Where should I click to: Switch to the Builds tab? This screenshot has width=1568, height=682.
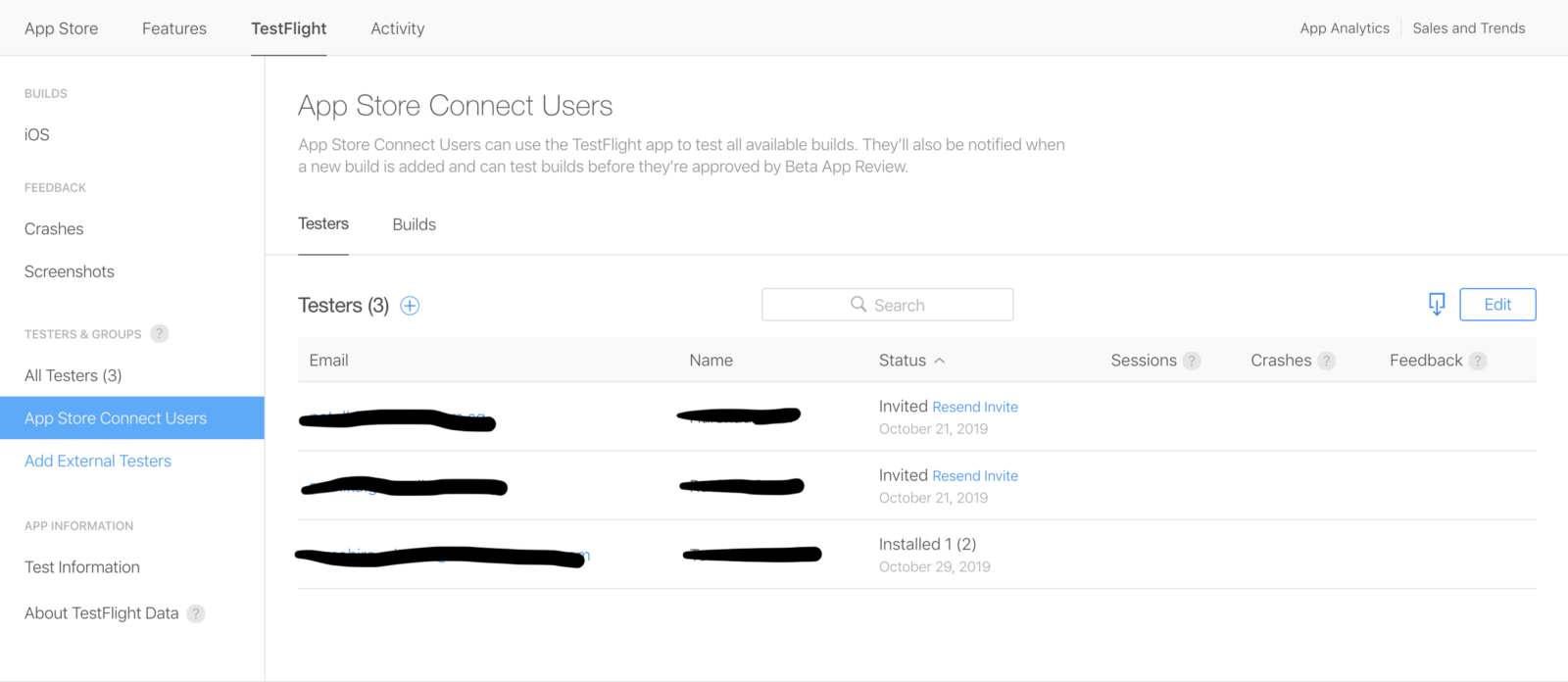414,224
